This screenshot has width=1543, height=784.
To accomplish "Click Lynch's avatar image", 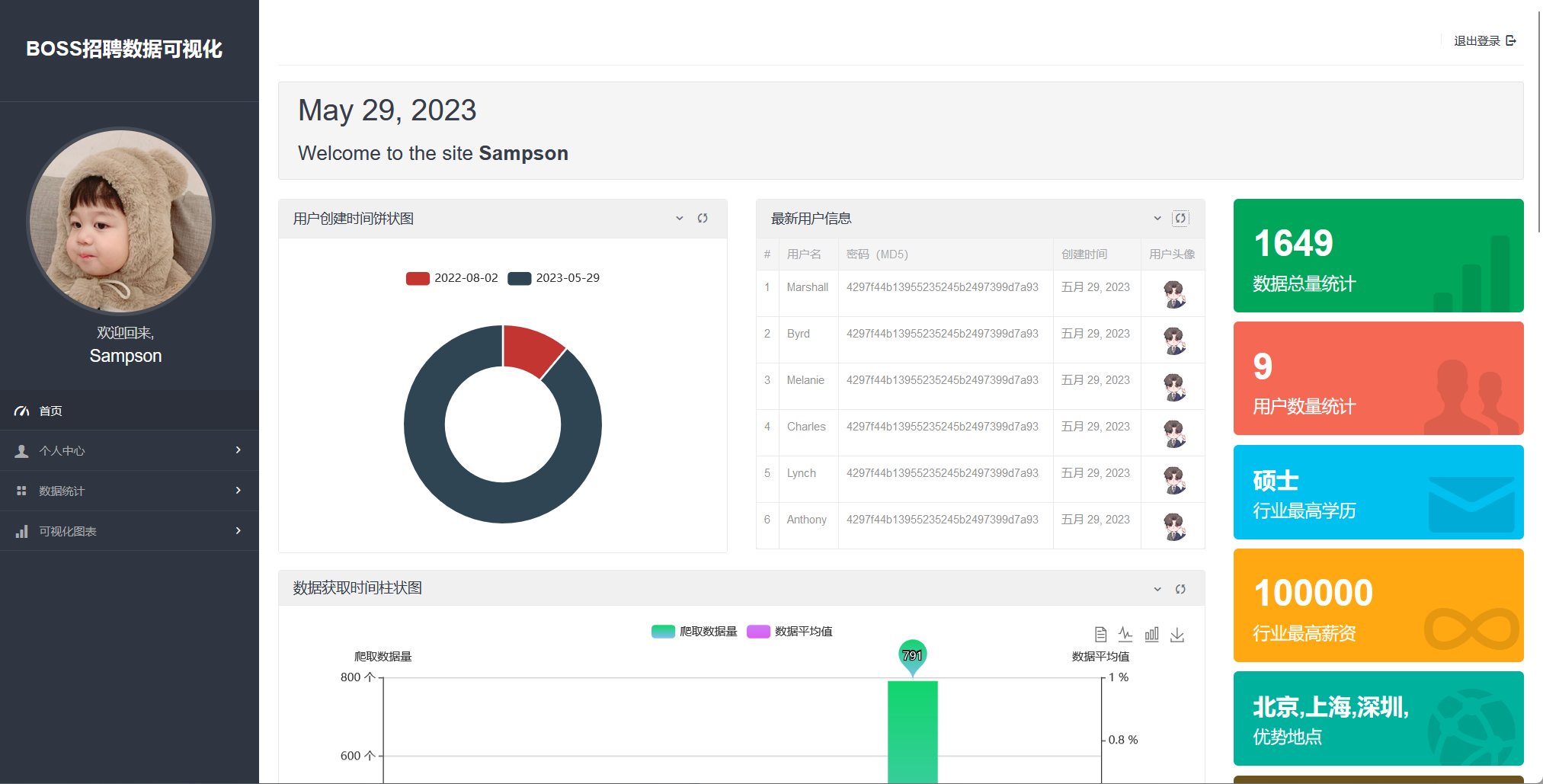I will pos(1174,480).
